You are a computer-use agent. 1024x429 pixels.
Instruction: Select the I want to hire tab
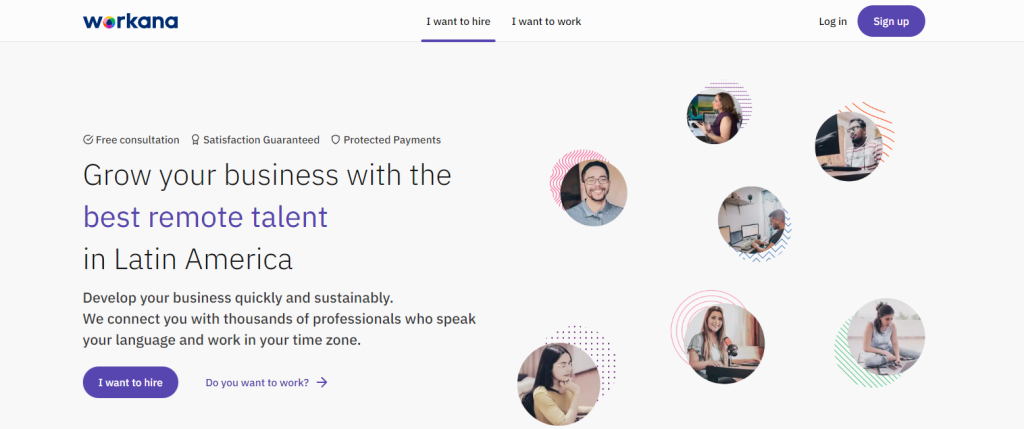[458, 21]
